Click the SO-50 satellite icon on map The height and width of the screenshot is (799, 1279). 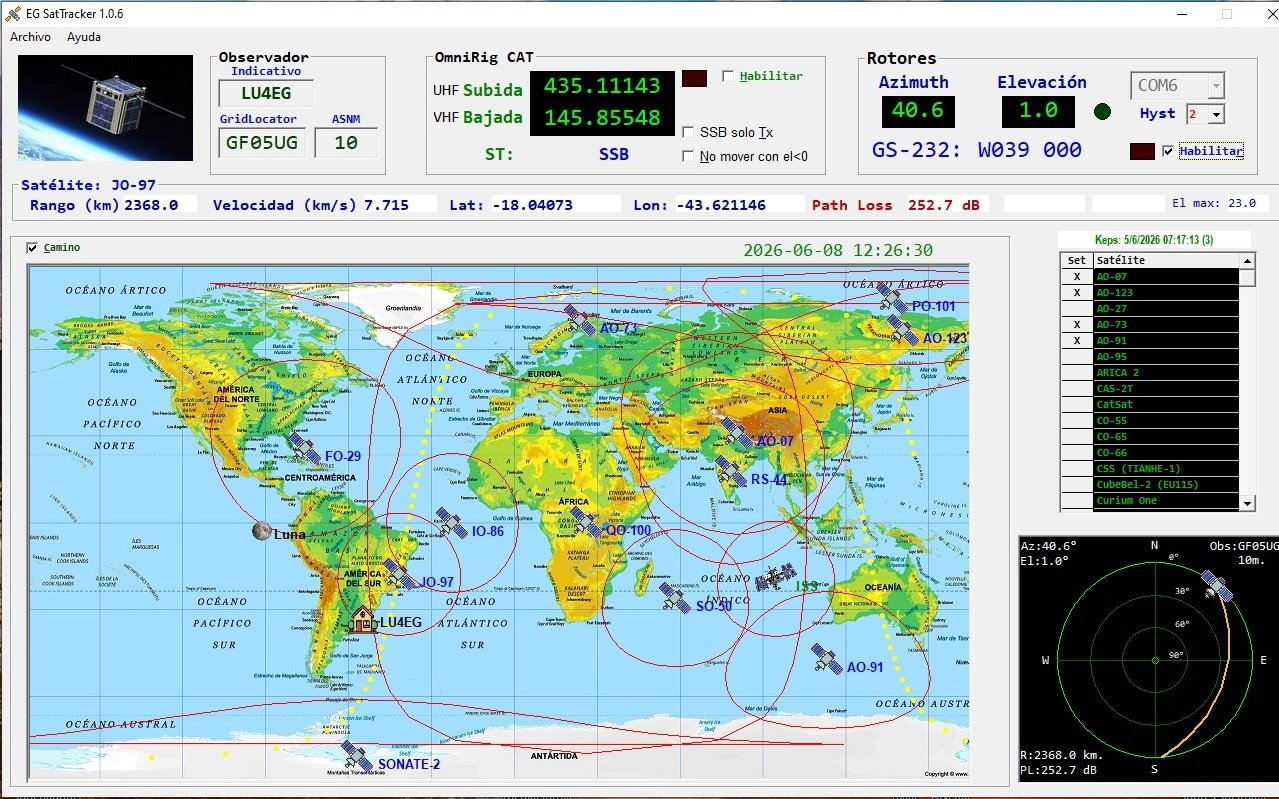click(x=675, y=598)
